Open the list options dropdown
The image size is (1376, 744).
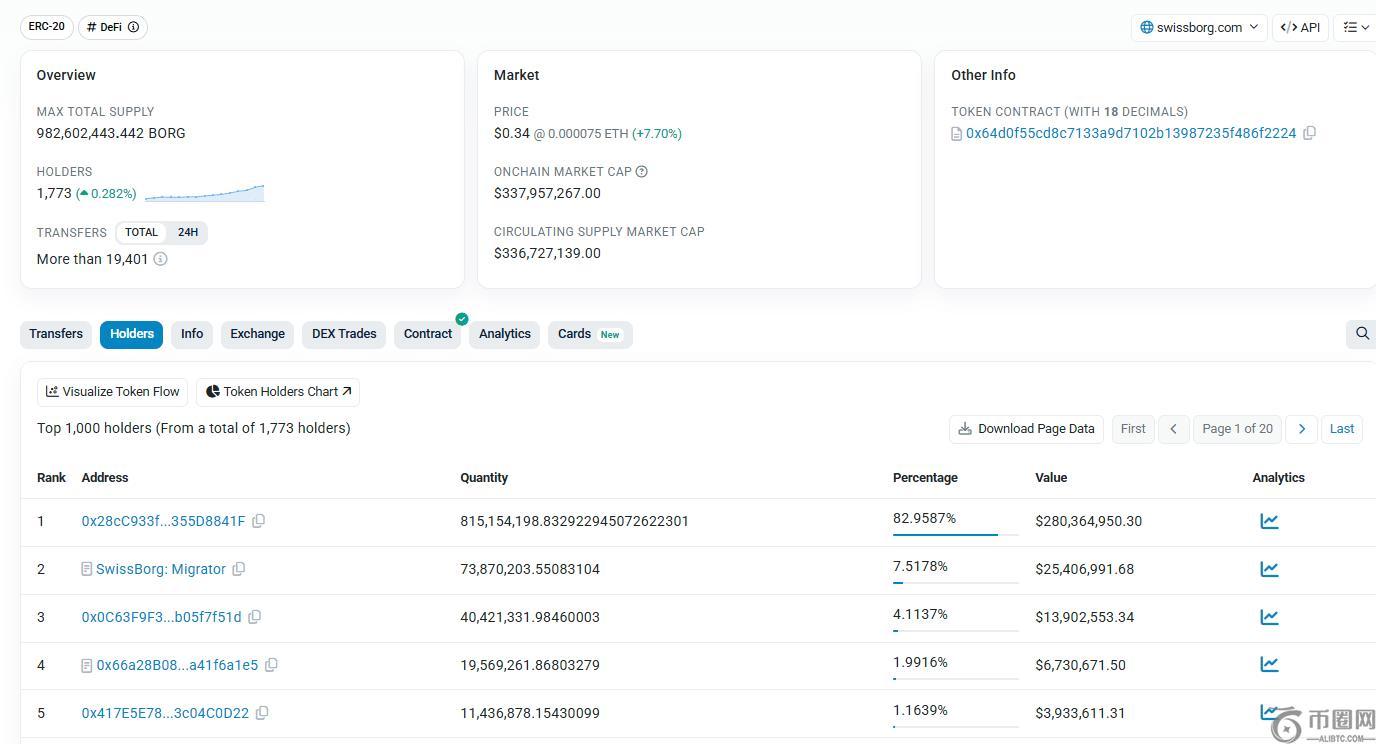pyautogui.click(x=1356, y=27)
